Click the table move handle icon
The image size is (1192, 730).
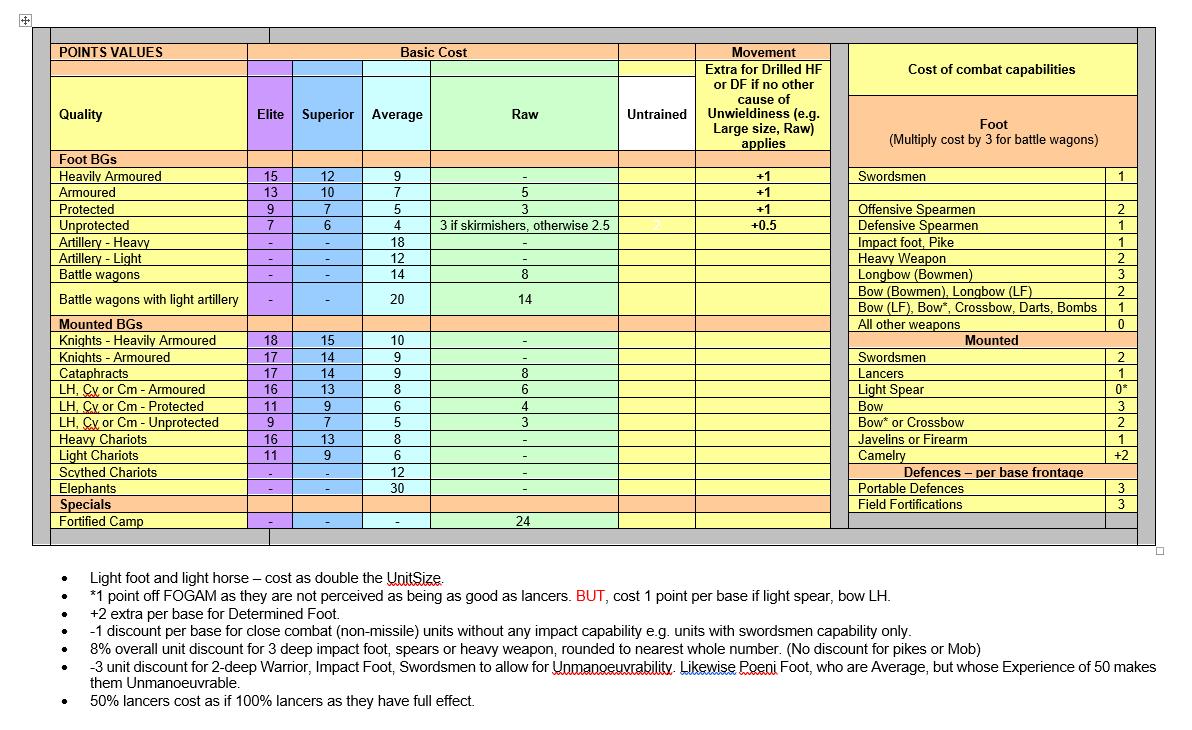[x=25, y=20]
